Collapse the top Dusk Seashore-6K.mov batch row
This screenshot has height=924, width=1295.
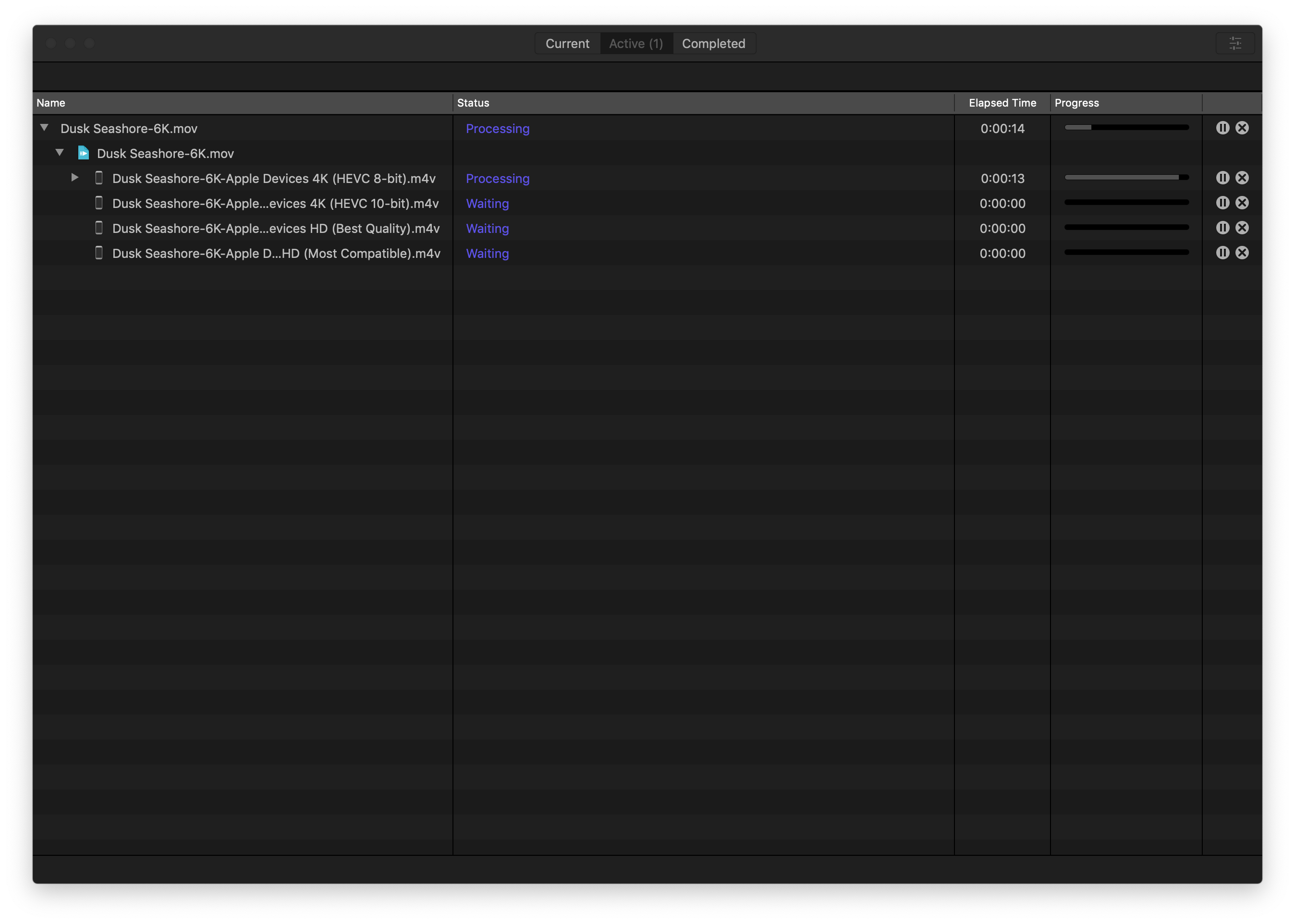(44, 127)
